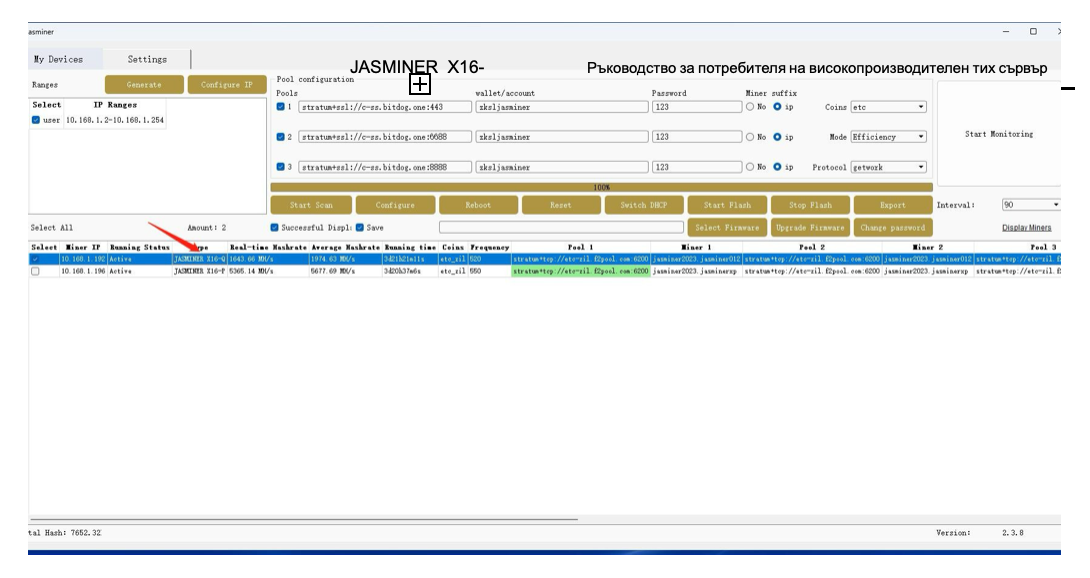Click the pool 3 password field
The image size is (1090, 578).
pos(697,167)
